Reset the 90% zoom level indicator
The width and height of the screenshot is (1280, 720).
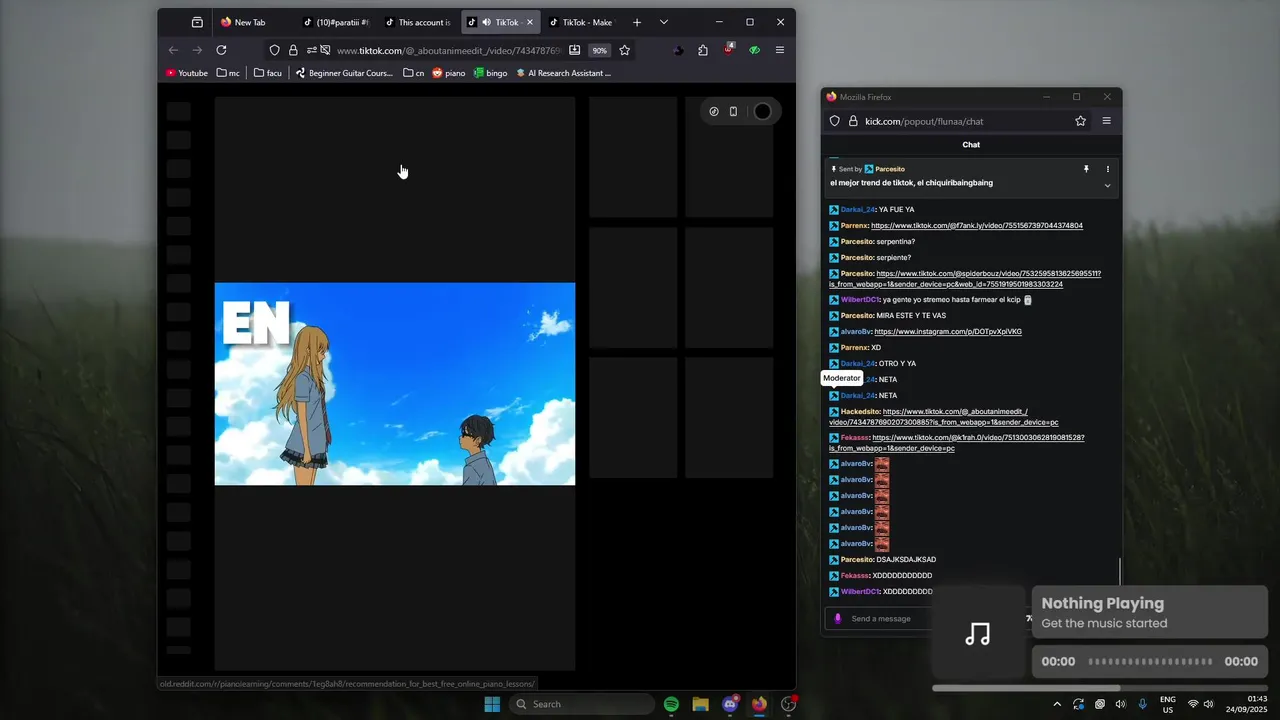click(599, 50)
